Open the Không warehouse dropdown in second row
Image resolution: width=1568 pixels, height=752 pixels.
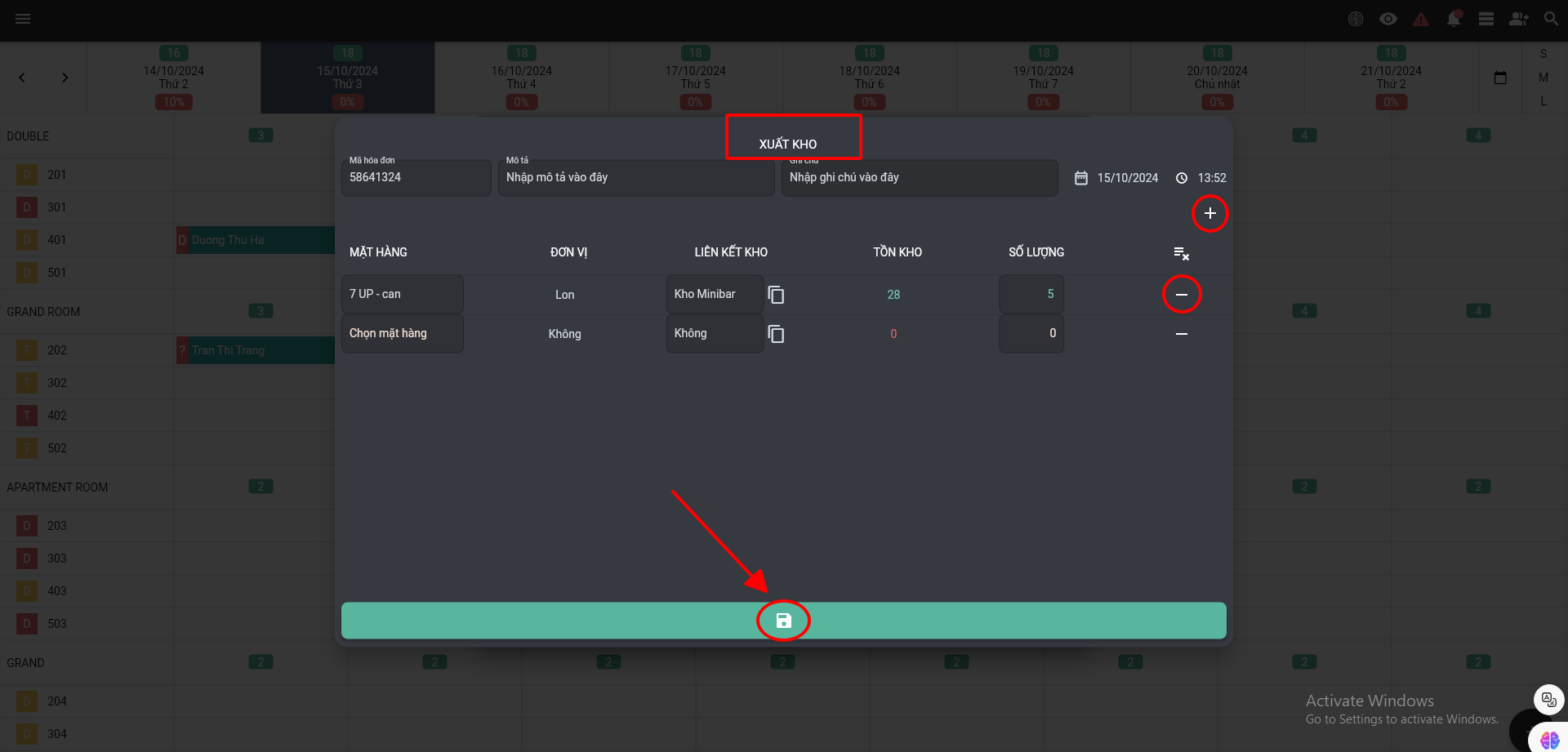pos(715,333)
